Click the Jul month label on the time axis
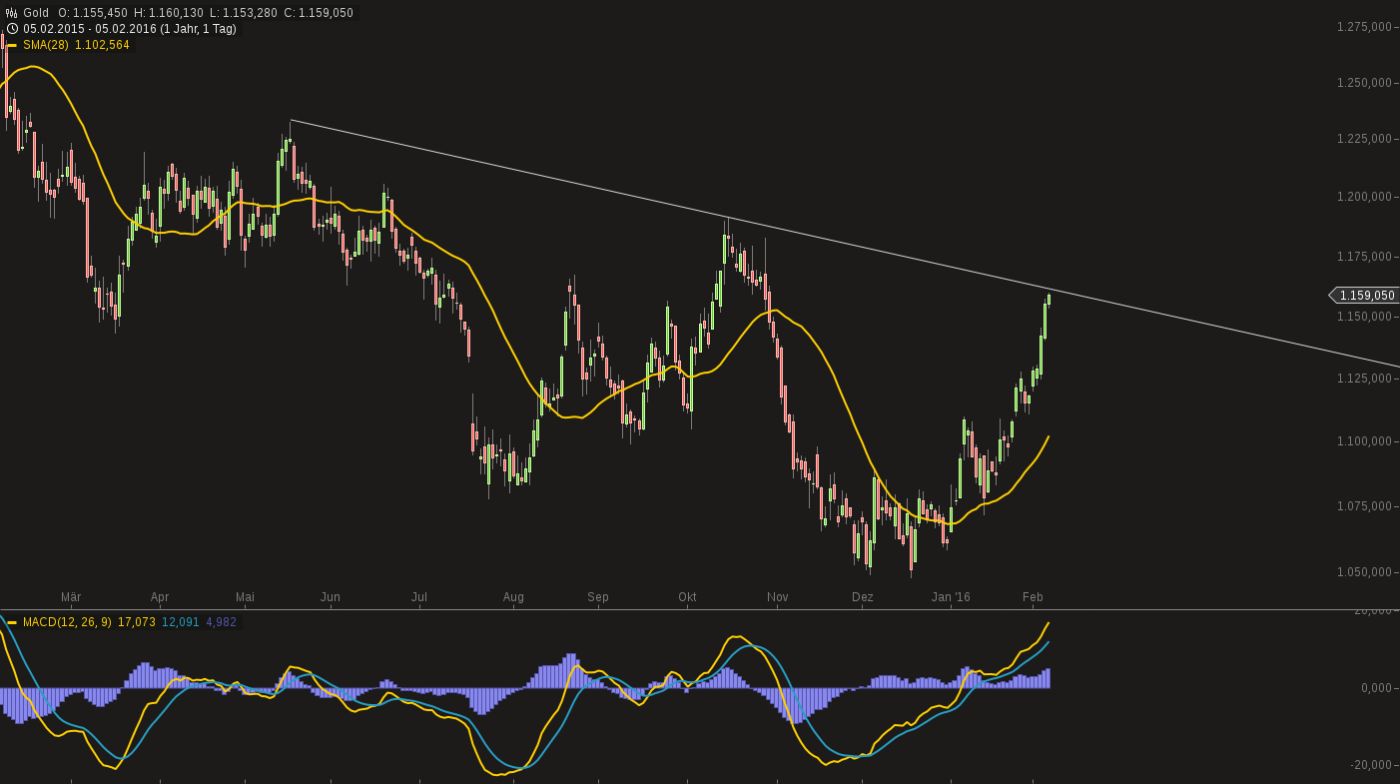This screenshot has width=1400, height=784. [419, 597]
